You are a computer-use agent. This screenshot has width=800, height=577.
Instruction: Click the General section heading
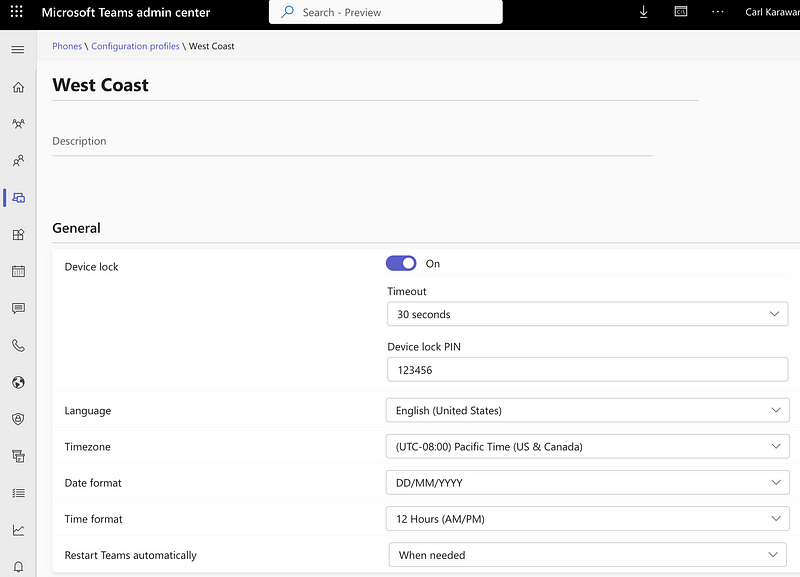(x=77, y=228)
